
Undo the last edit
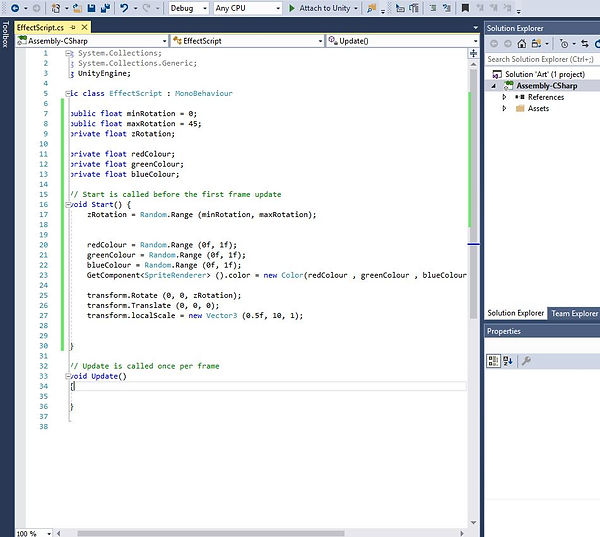124,8
